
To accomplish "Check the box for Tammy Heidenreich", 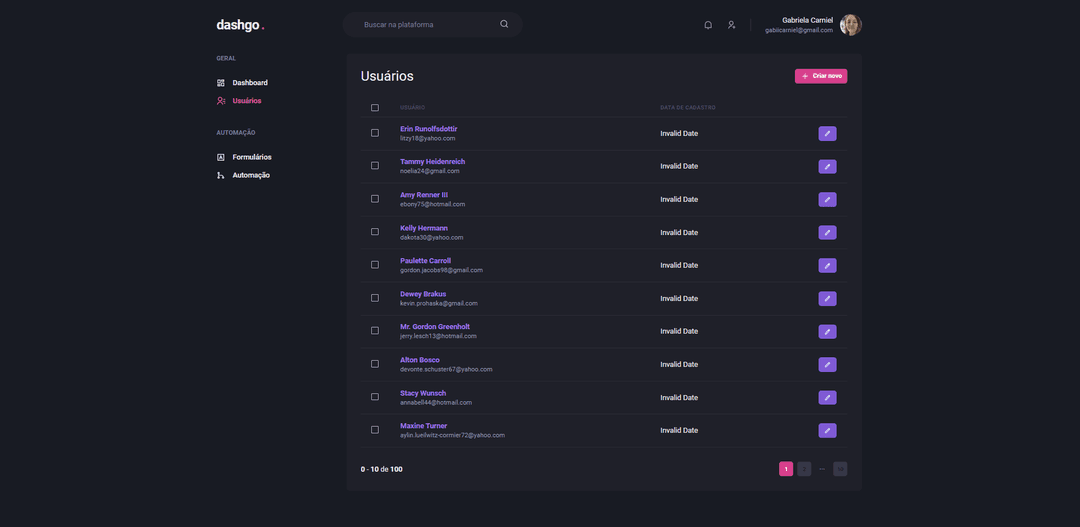I will 375,166.
